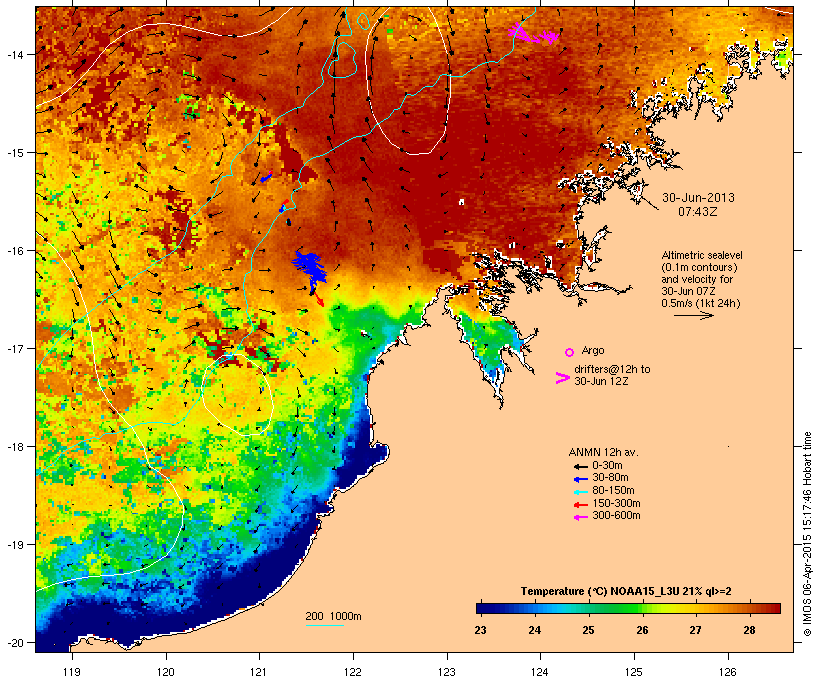Click the colorbar value 27
This screenshot has height=680, width=820.
click(x=696, y=630)
